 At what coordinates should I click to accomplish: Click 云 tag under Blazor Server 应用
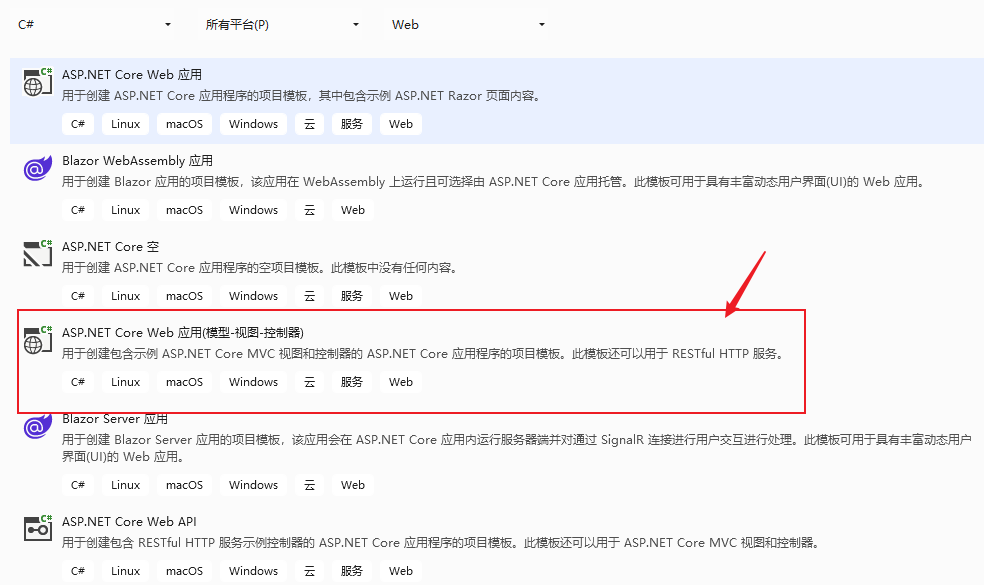(x=309, y=485)
